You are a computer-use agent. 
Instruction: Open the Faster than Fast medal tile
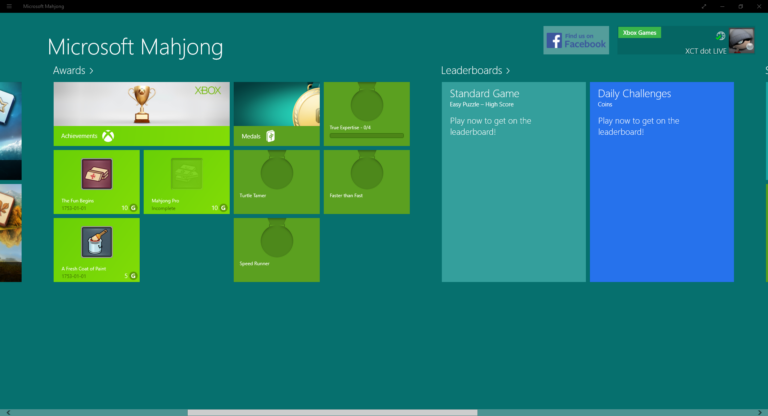(367, 182)
